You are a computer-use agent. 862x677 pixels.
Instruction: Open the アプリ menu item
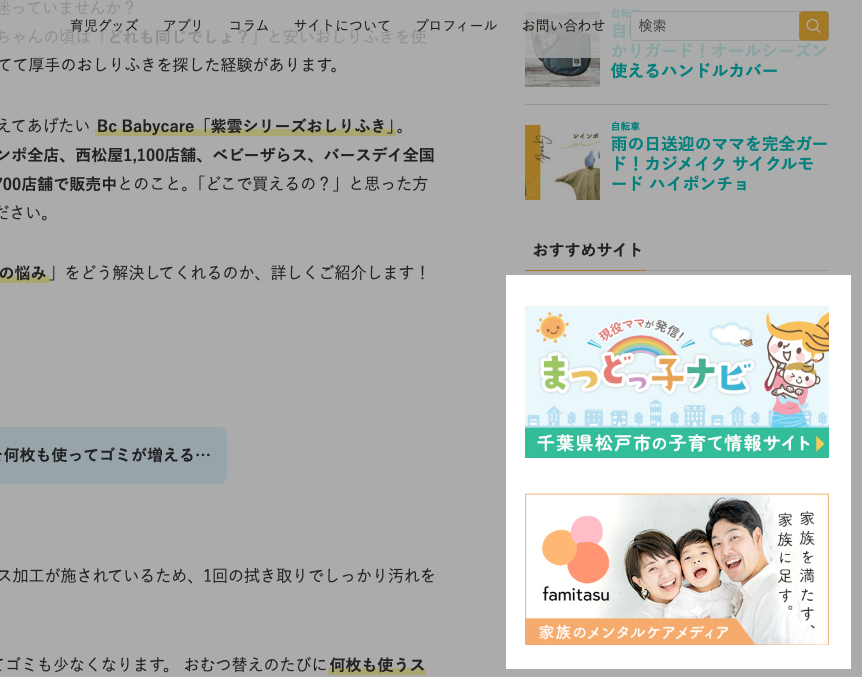[x=183, y=25]
